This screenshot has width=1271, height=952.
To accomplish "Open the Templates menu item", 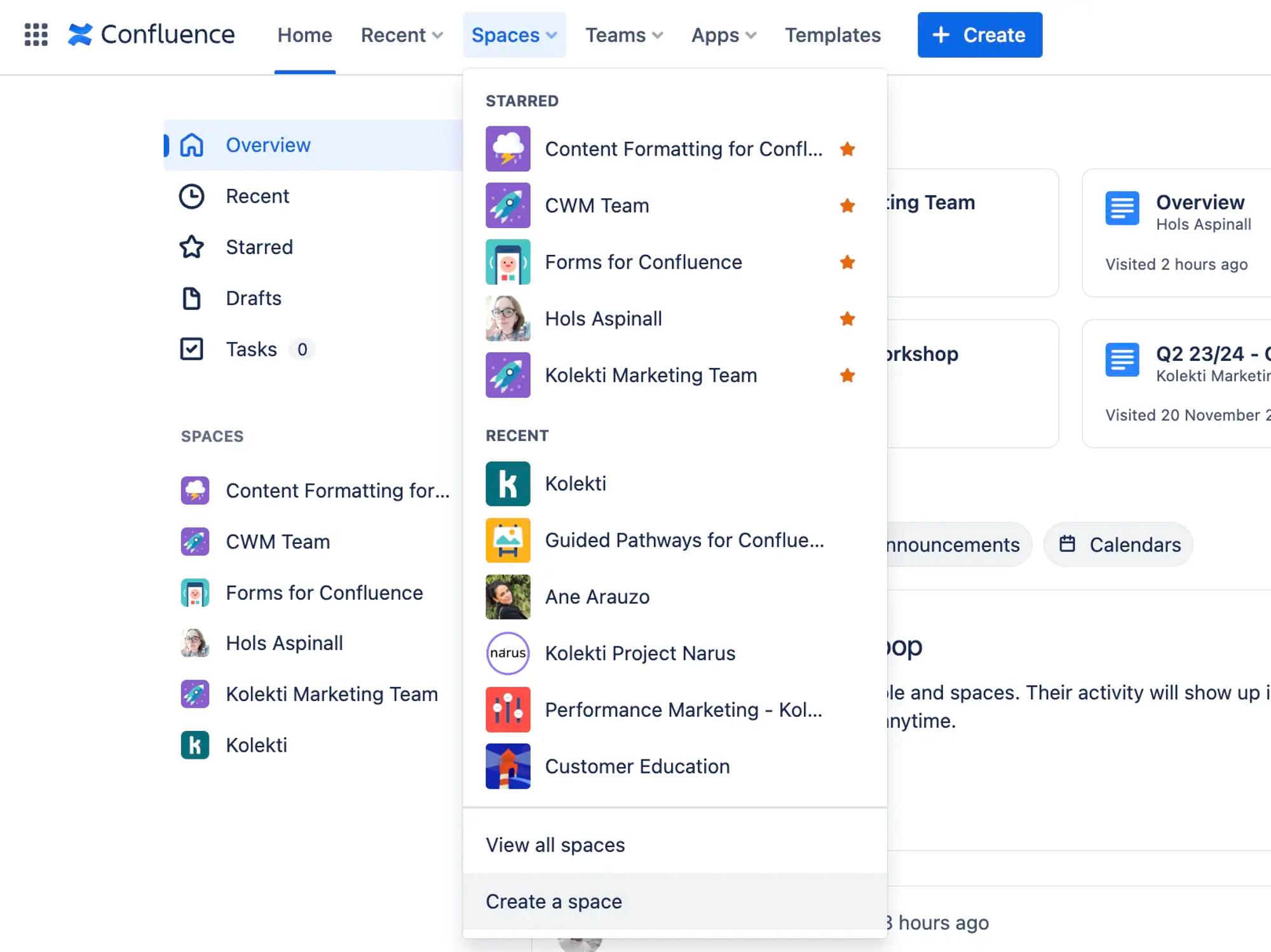I will tap(832, 34).
